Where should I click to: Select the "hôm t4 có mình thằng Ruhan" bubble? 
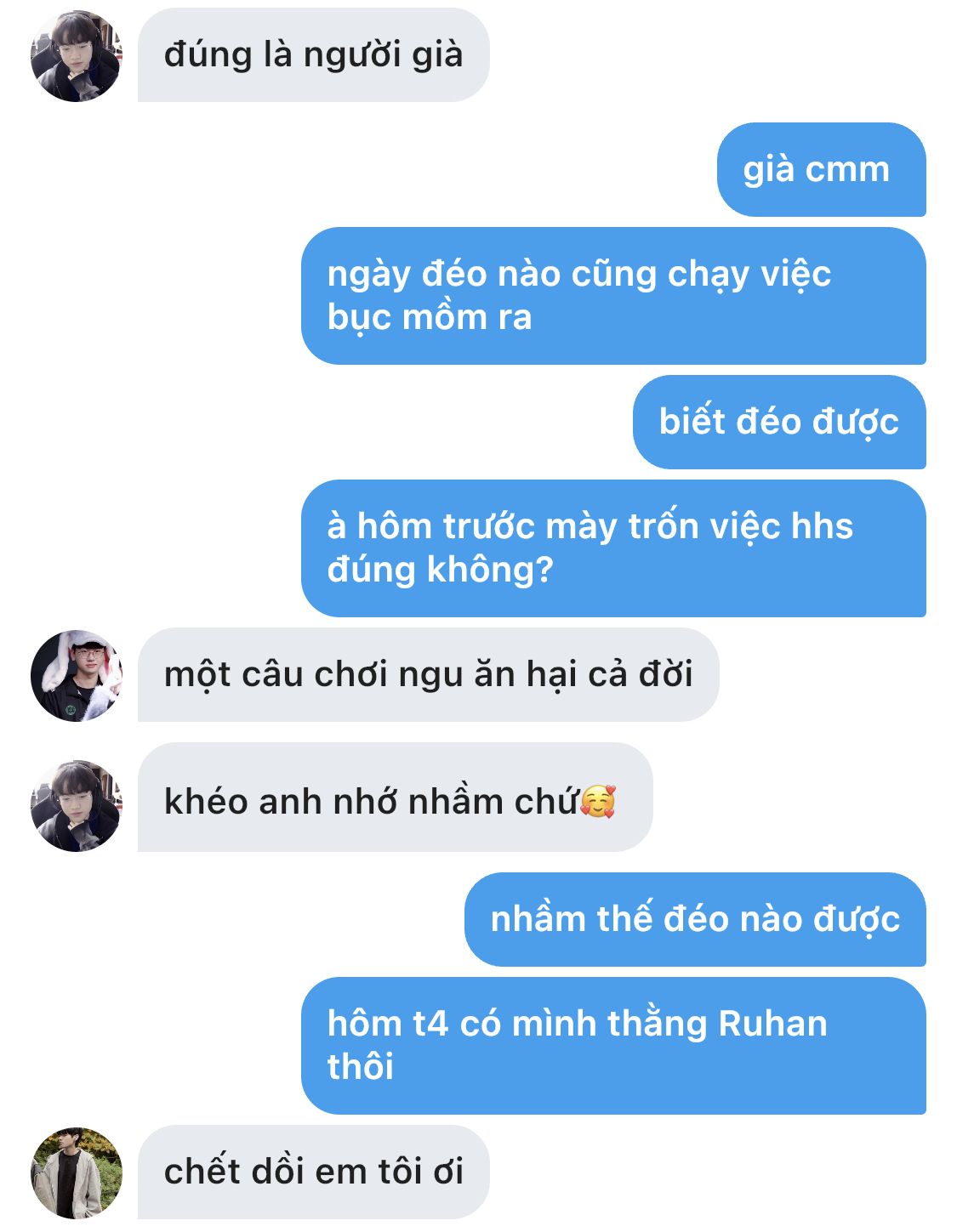pyautogui.click(x=613, y=1046)
